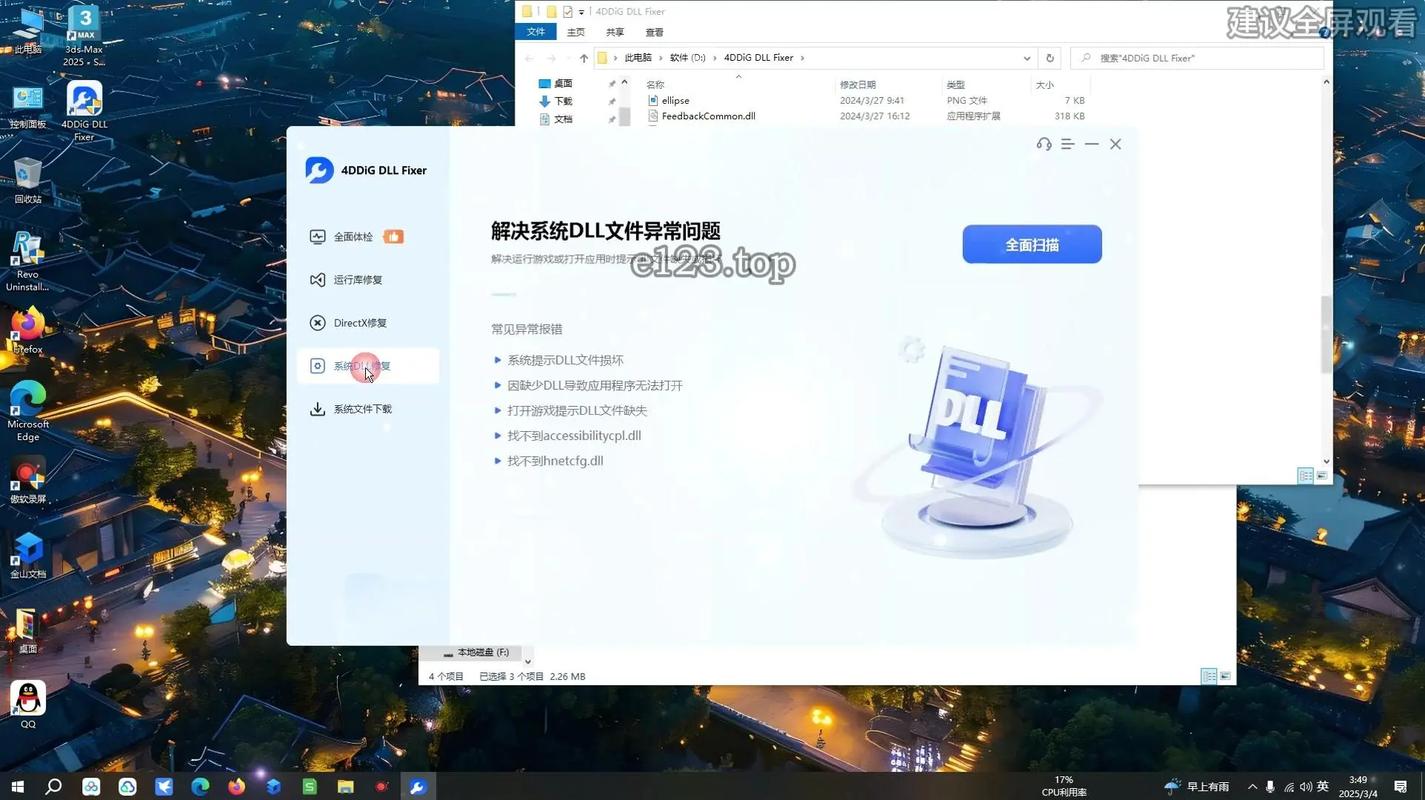Open 早上有雨 weather widget in taskbar
The height and width of the screenshot is (800, 1425).
click(x=1197, y=787)
